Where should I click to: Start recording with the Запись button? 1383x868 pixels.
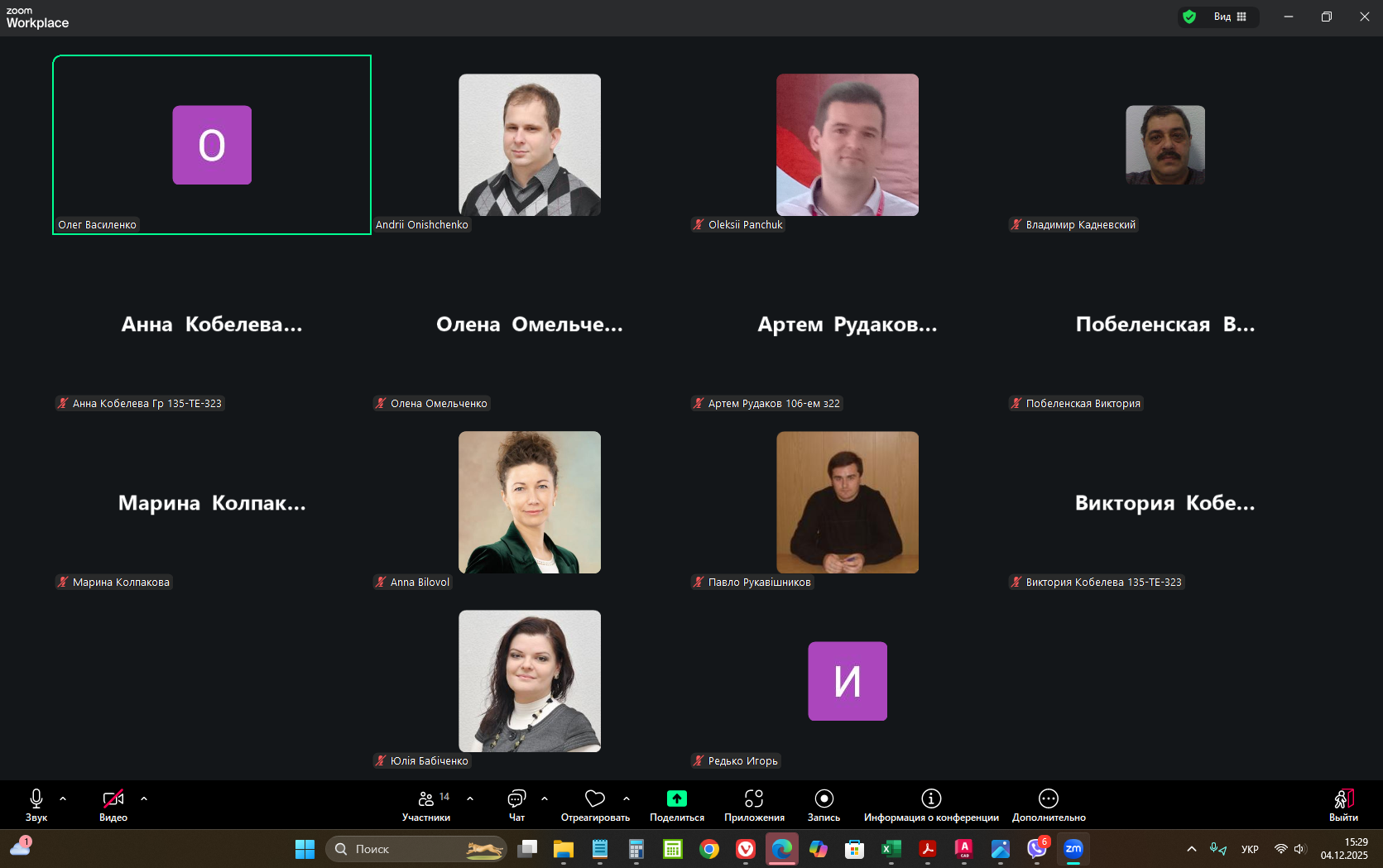click(x=824, y=805)
